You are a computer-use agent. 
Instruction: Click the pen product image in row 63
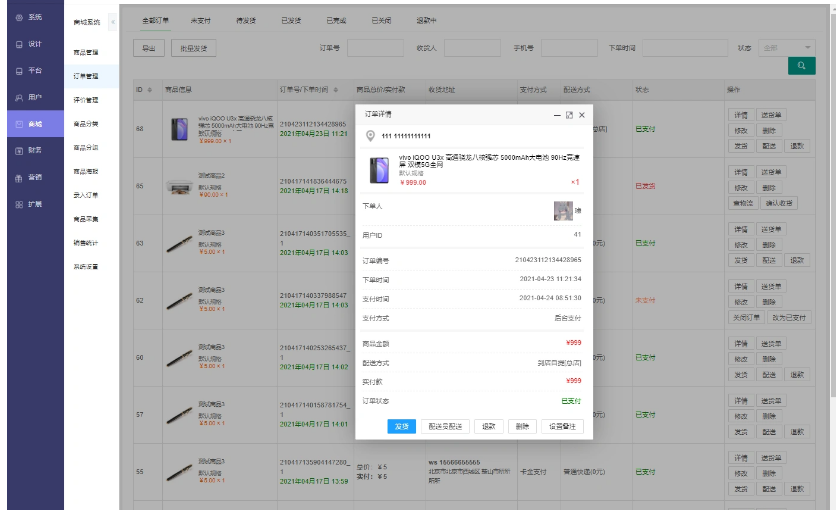179,244
